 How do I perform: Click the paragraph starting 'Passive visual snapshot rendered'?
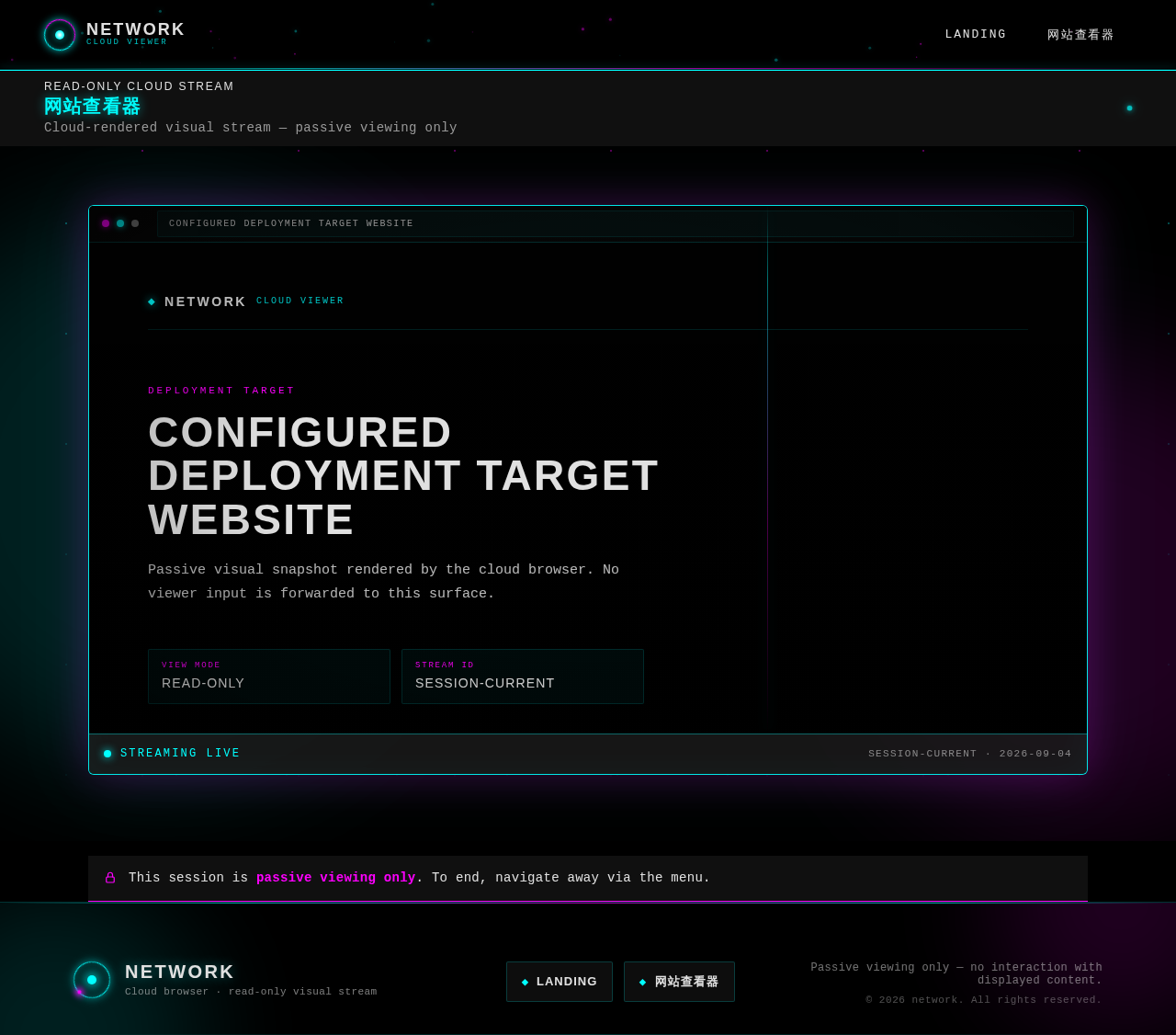(x=384, y=582)
